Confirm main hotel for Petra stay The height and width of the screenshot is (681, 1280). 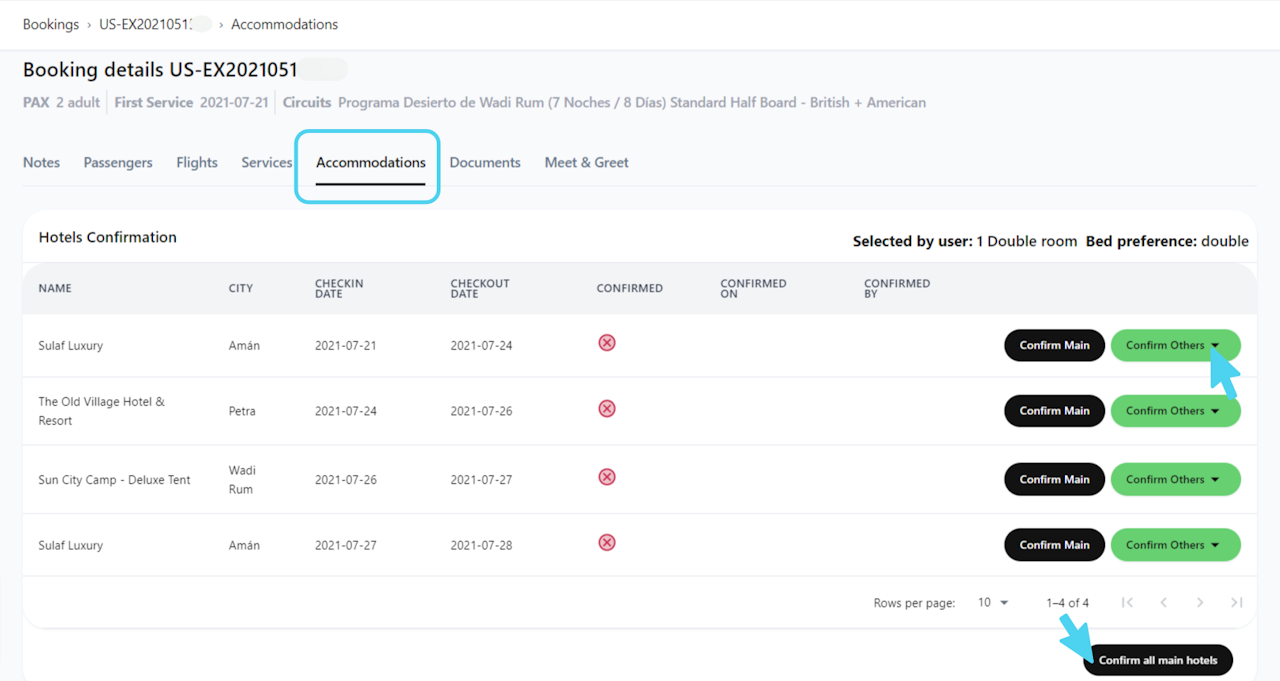(1054, 411)
